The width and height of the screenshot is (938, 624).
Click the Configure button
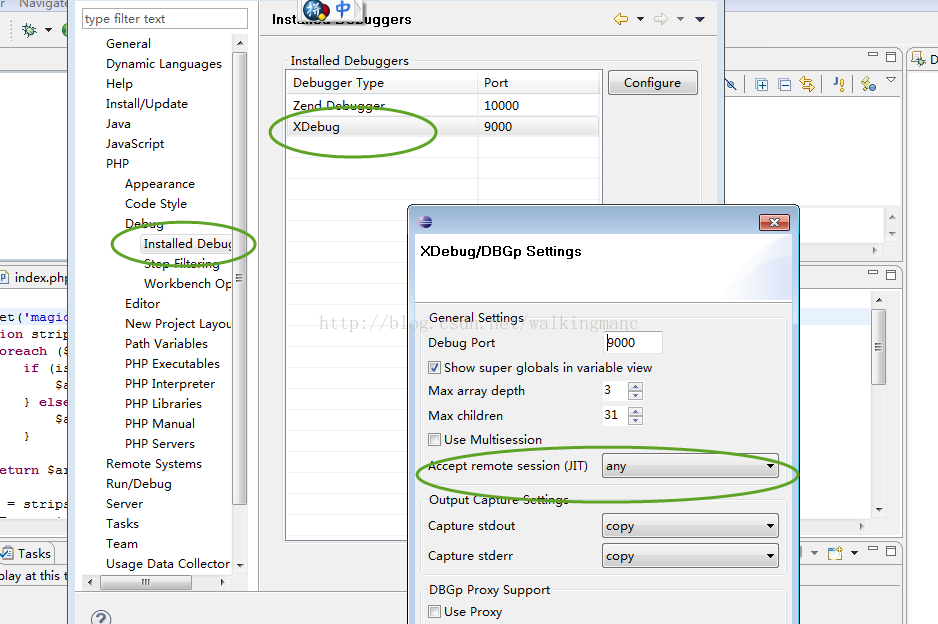coord(653,83)
